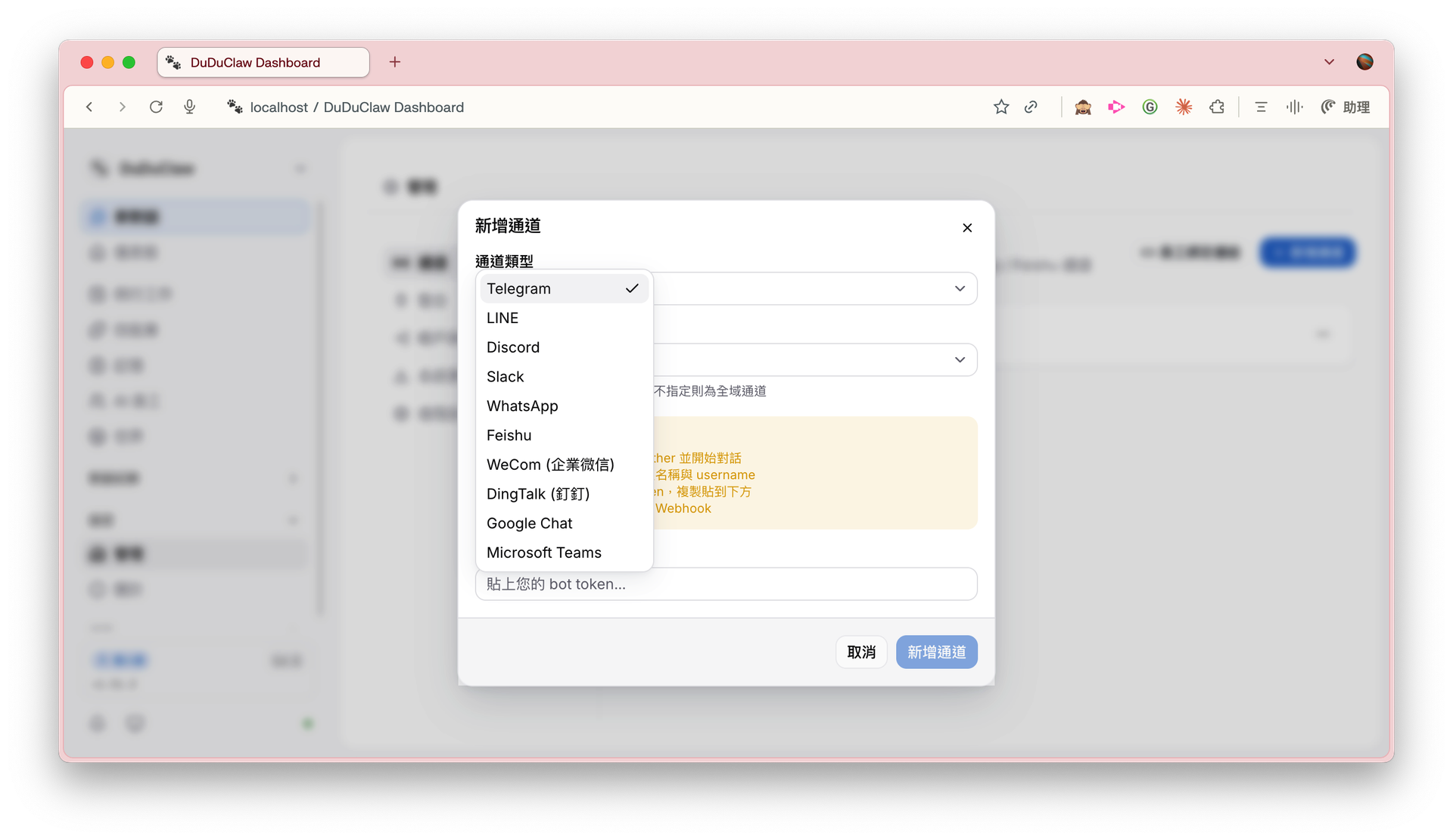Choose LINE from the channel type list
The height and width of the screenshot is (840, 1453).
tap(564, 318)
